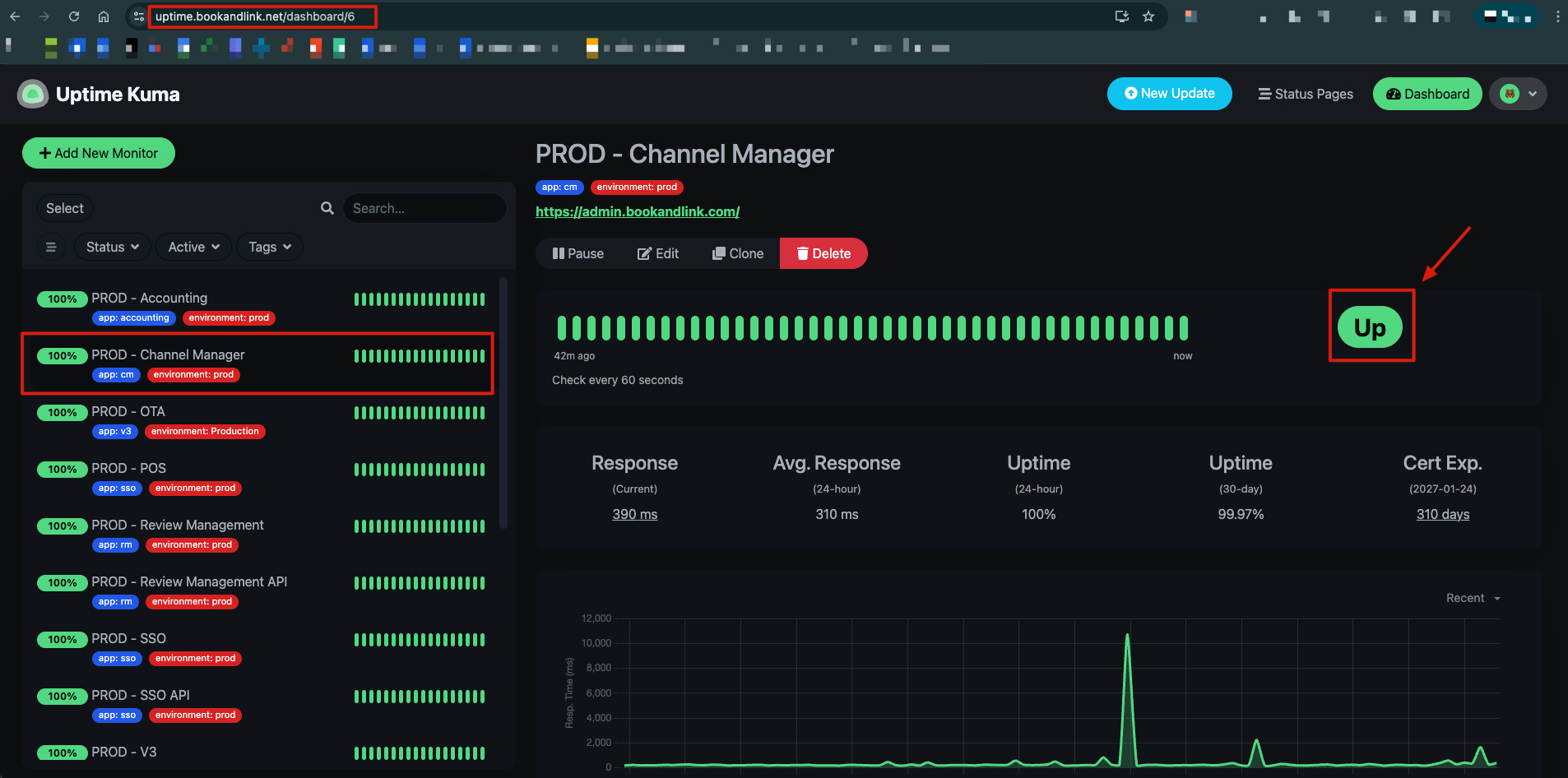Toggle the monitor list selection mode icon

[x=51, y=247]
